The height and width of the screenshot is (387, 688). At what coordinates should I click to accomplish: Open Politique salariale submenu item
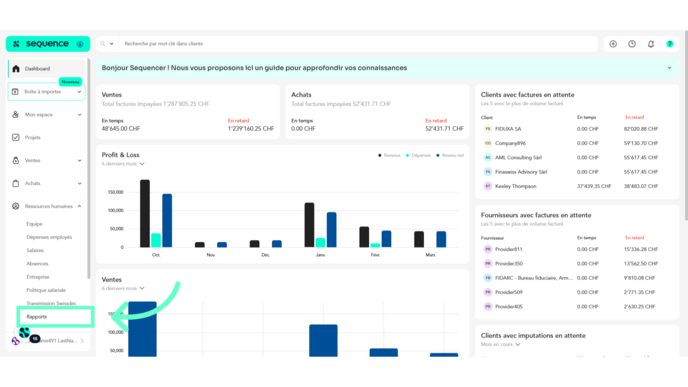click(x=46, y=290)
